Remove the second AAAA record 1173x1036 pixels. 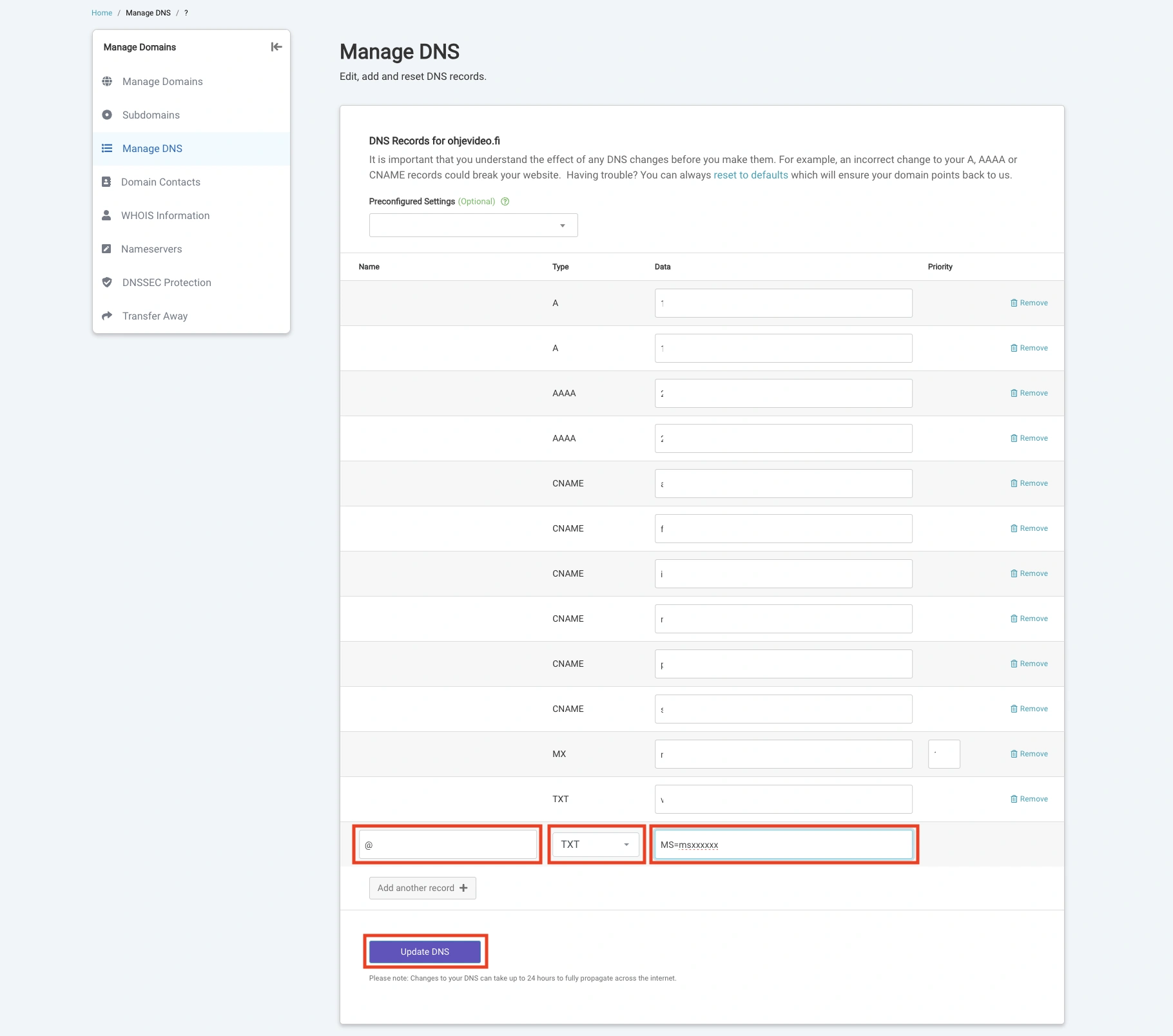pos(1029,438)
